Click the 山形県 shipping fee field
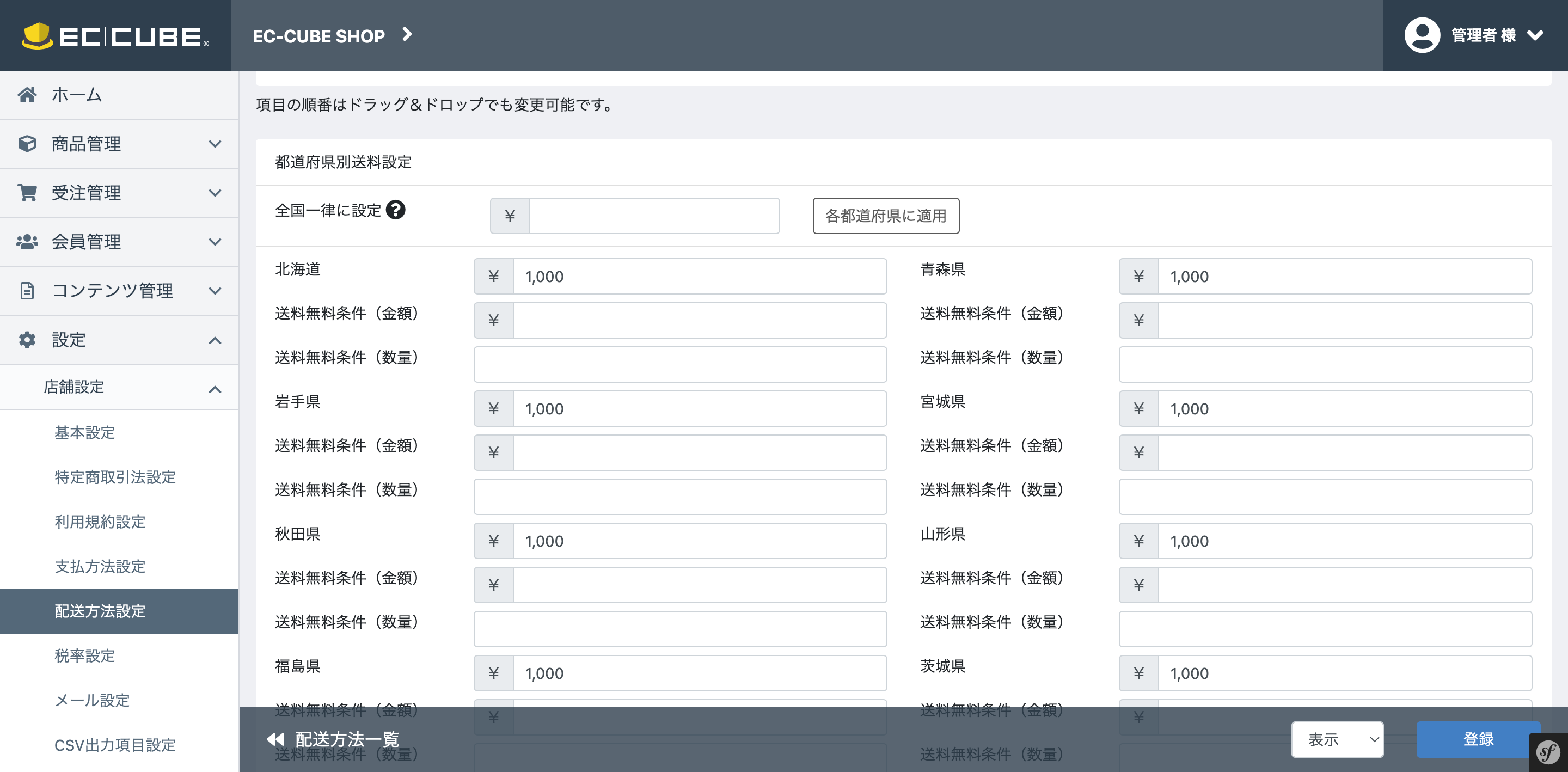1568x772 pixels. [1345, 541]
